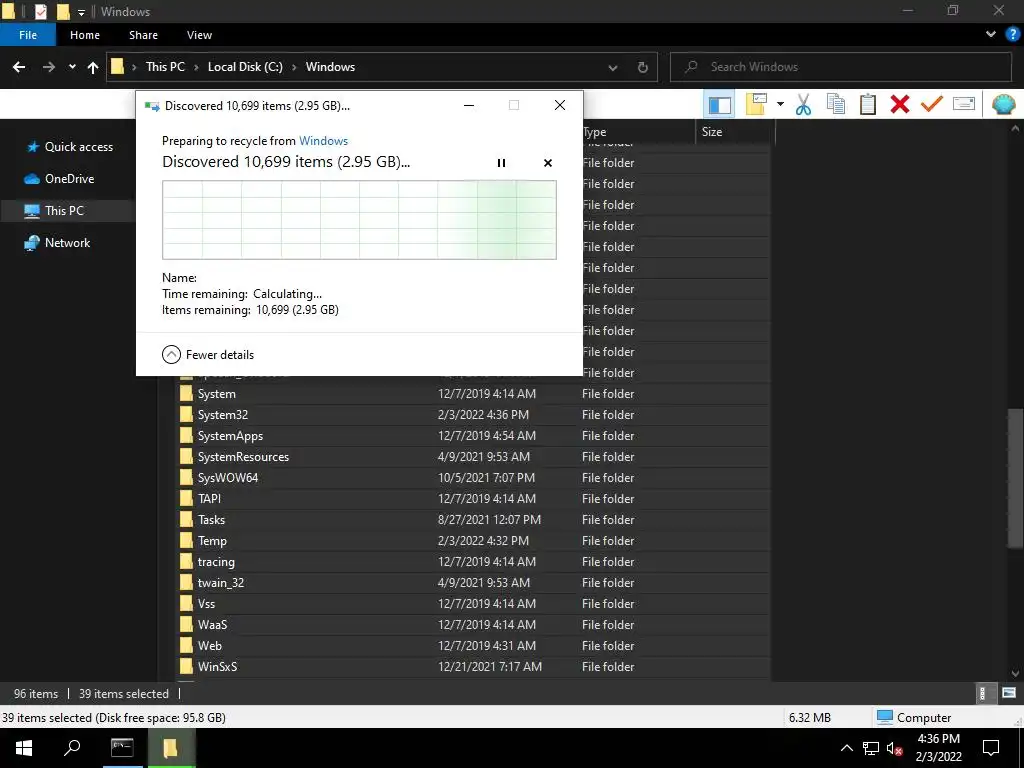Click the Web folder icon
The image size is (1024, 768).
click(x=186, y=645)
